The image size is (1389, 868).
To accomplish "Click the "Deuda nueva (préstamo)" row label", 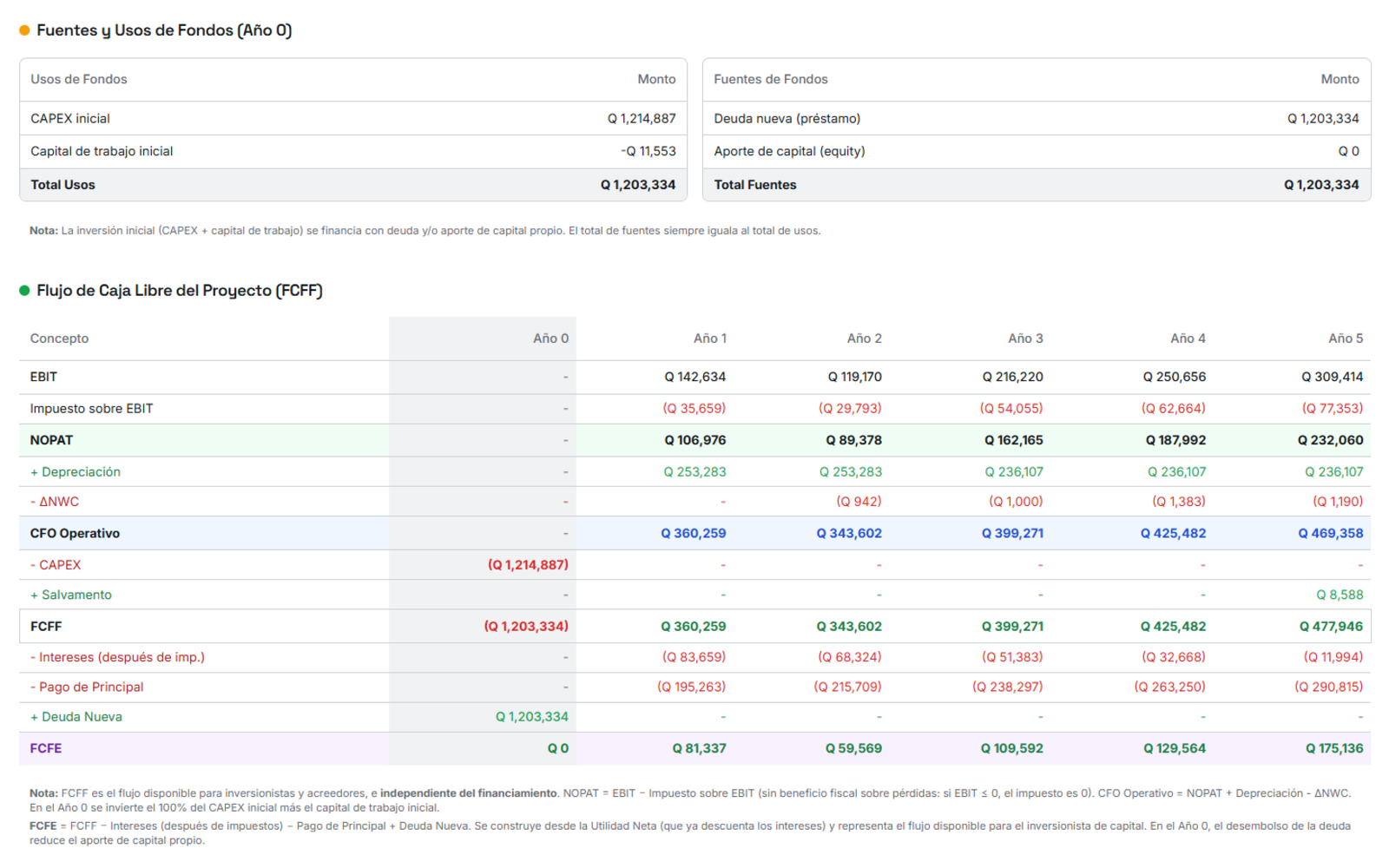I will click(x=787, y=119).
